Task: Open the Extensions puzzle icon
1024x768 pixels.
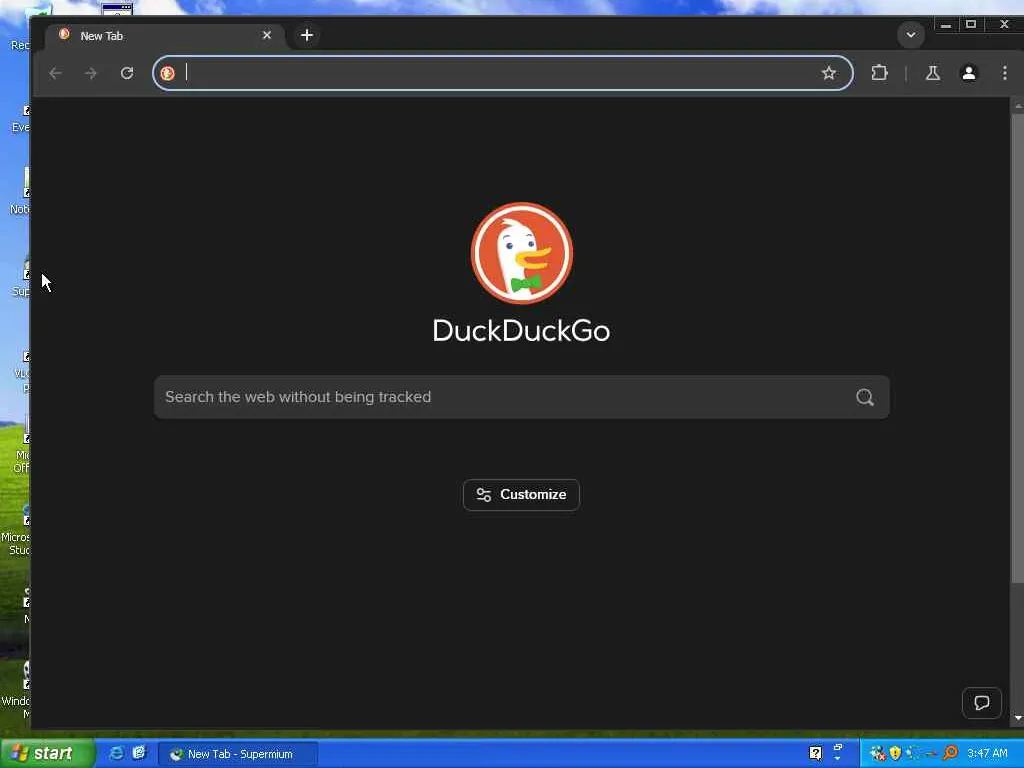Action: tap(880, 72)
